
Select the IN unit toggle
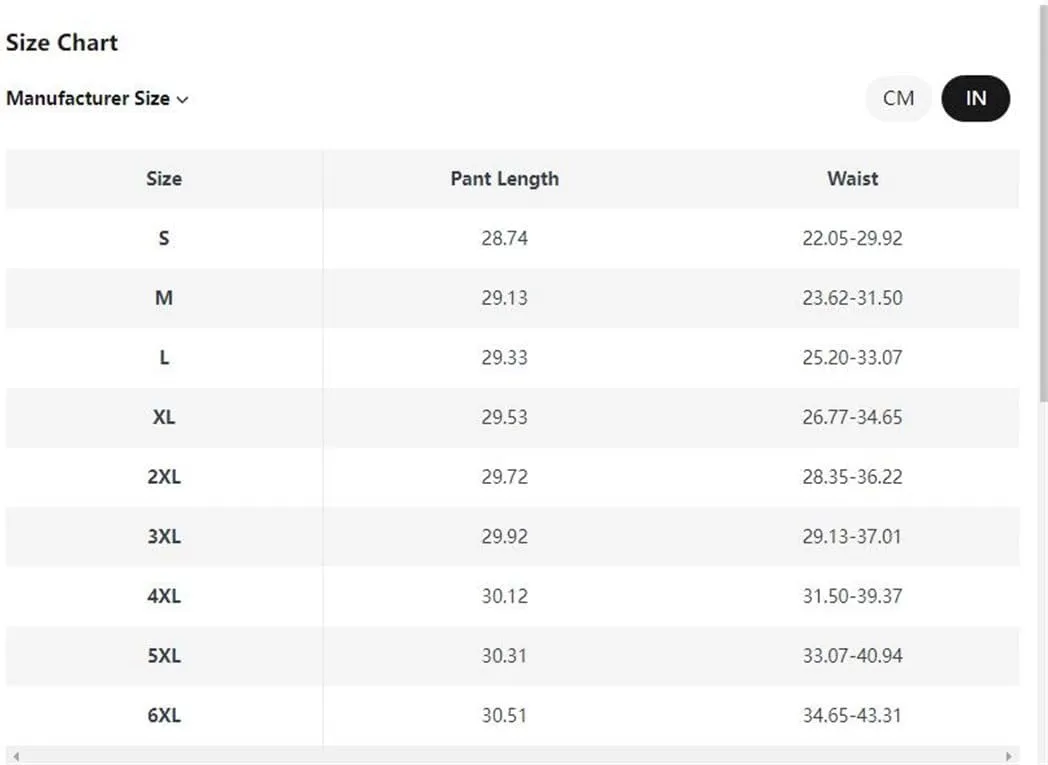coord(975,98)
